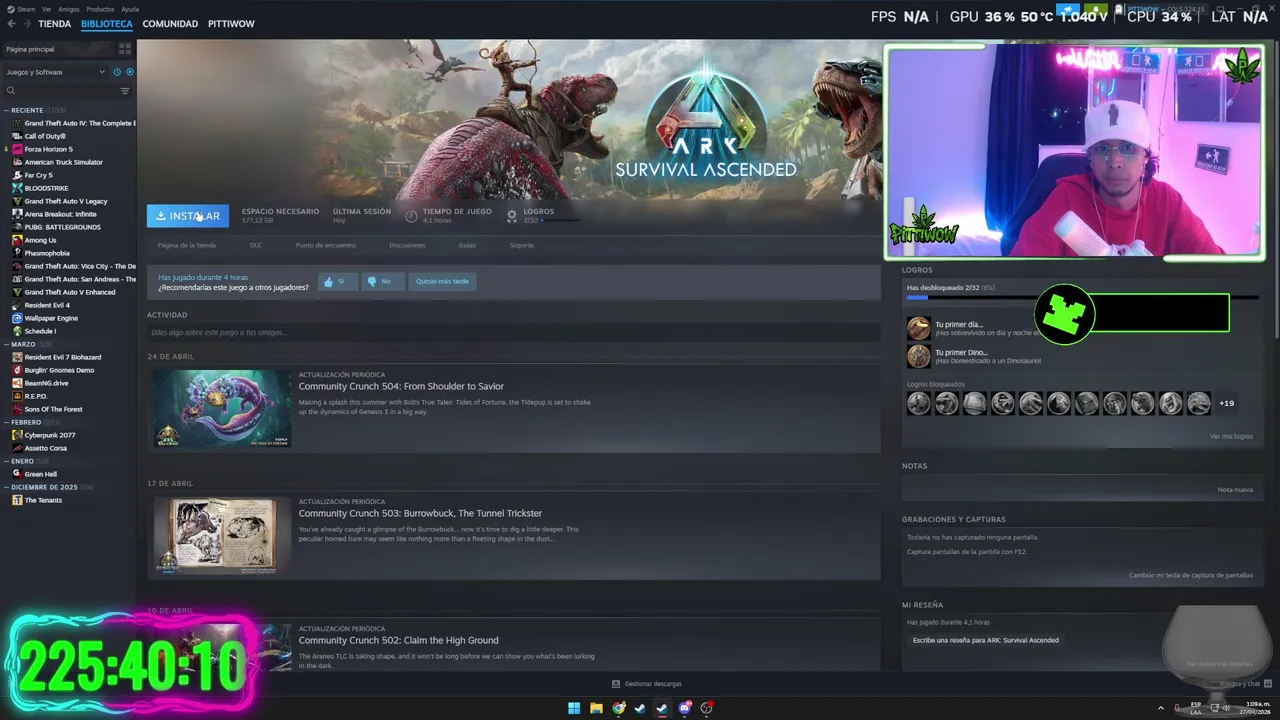
Task: Open the PITTIWOW profile tab
Action: (x=231, y=23)
